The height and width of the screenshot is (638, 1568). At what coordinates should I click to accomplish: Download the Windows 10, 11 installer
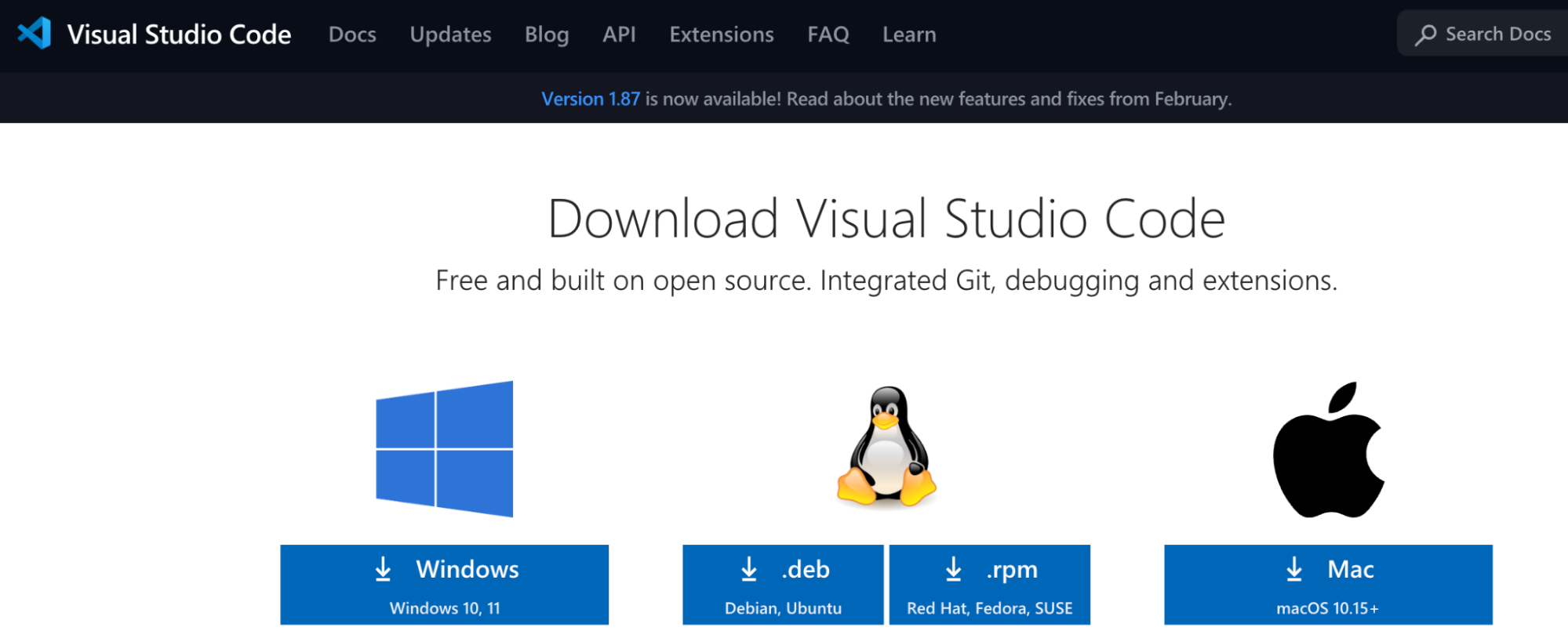(x=444, y=585)
